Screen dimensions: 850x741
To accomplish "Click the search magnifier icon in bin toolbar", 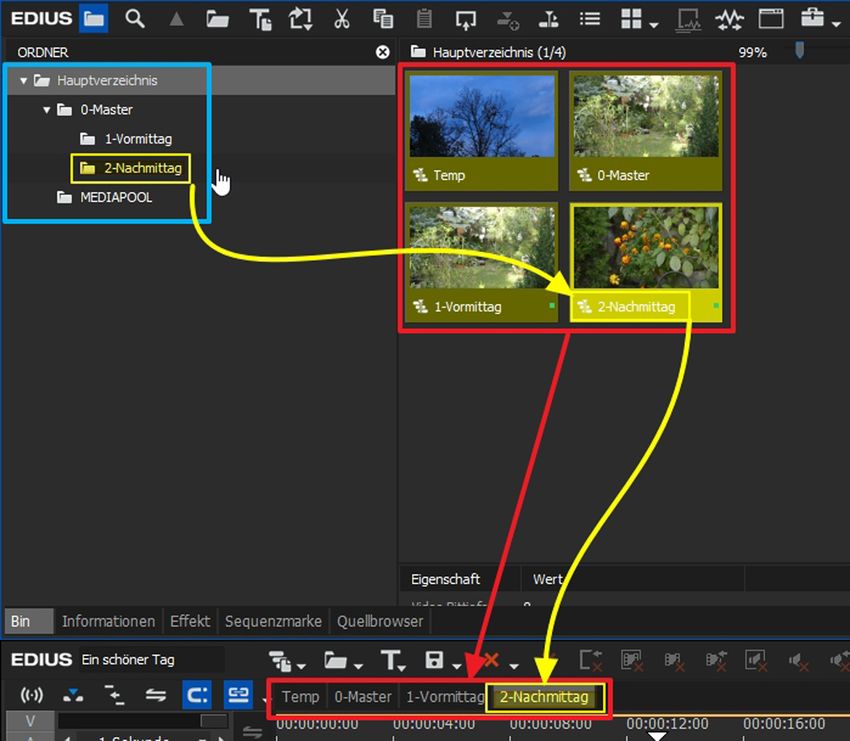I will click(x=134, y=18).
